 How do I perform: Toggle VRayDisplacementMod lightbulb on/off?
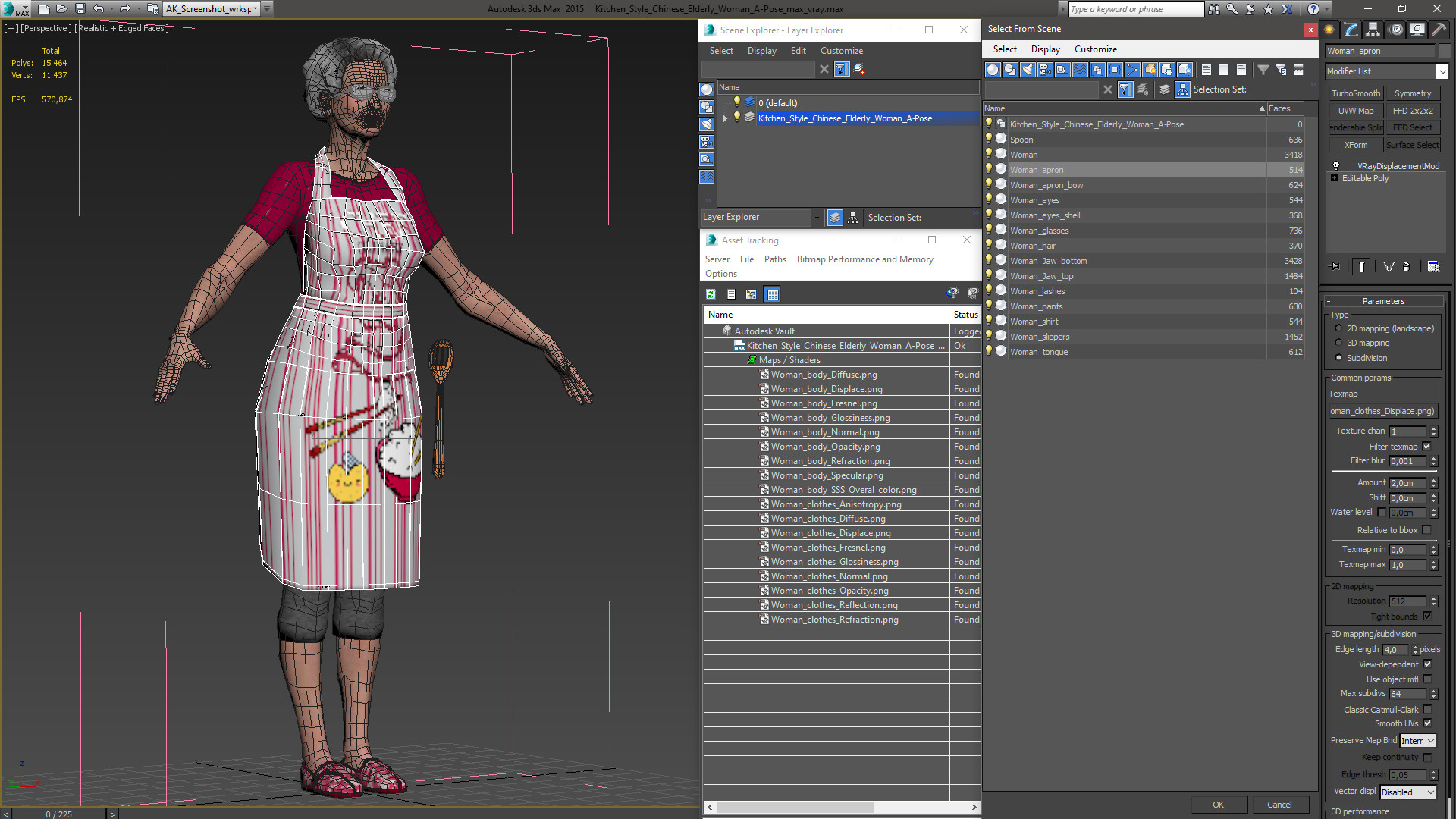point(1336,165)
